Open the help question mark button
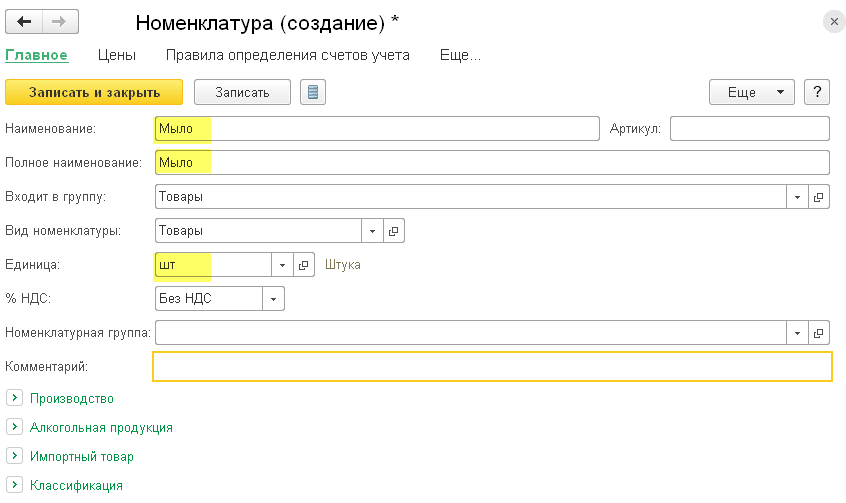The image size is (846, 503). tap(817, 92)
